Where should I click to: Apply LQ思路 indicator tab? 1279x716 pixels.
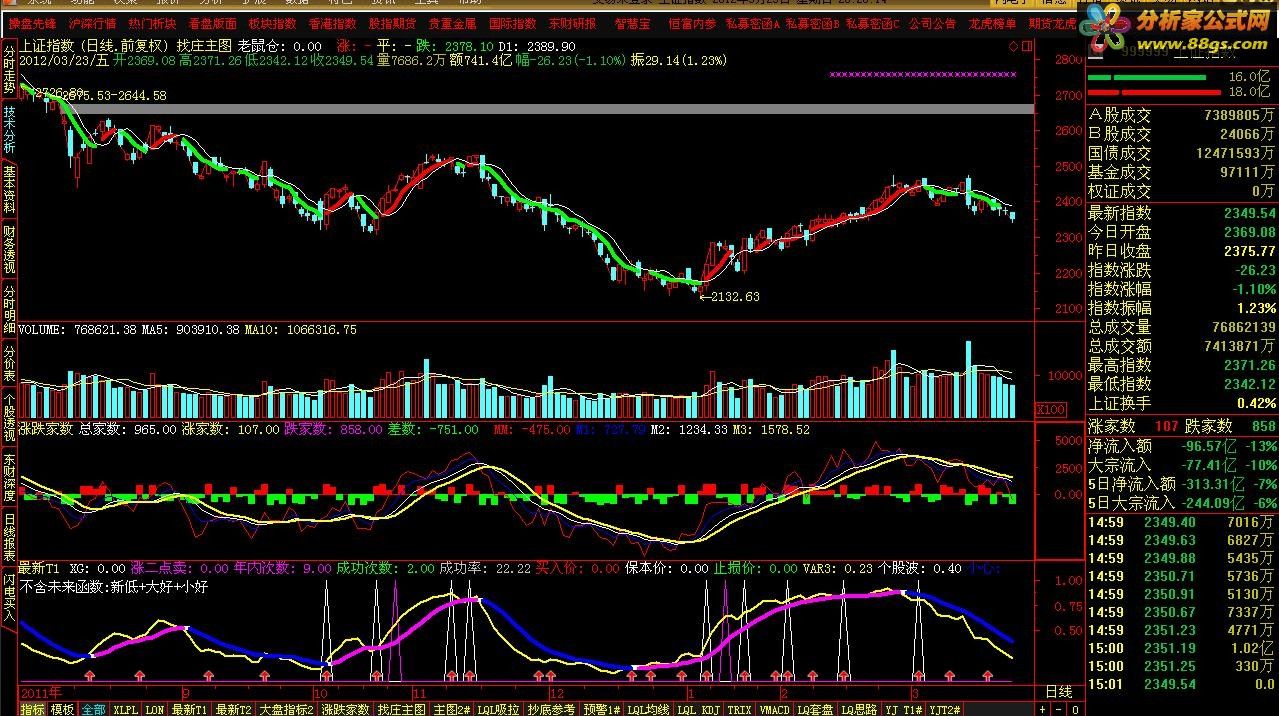(859, 709)
